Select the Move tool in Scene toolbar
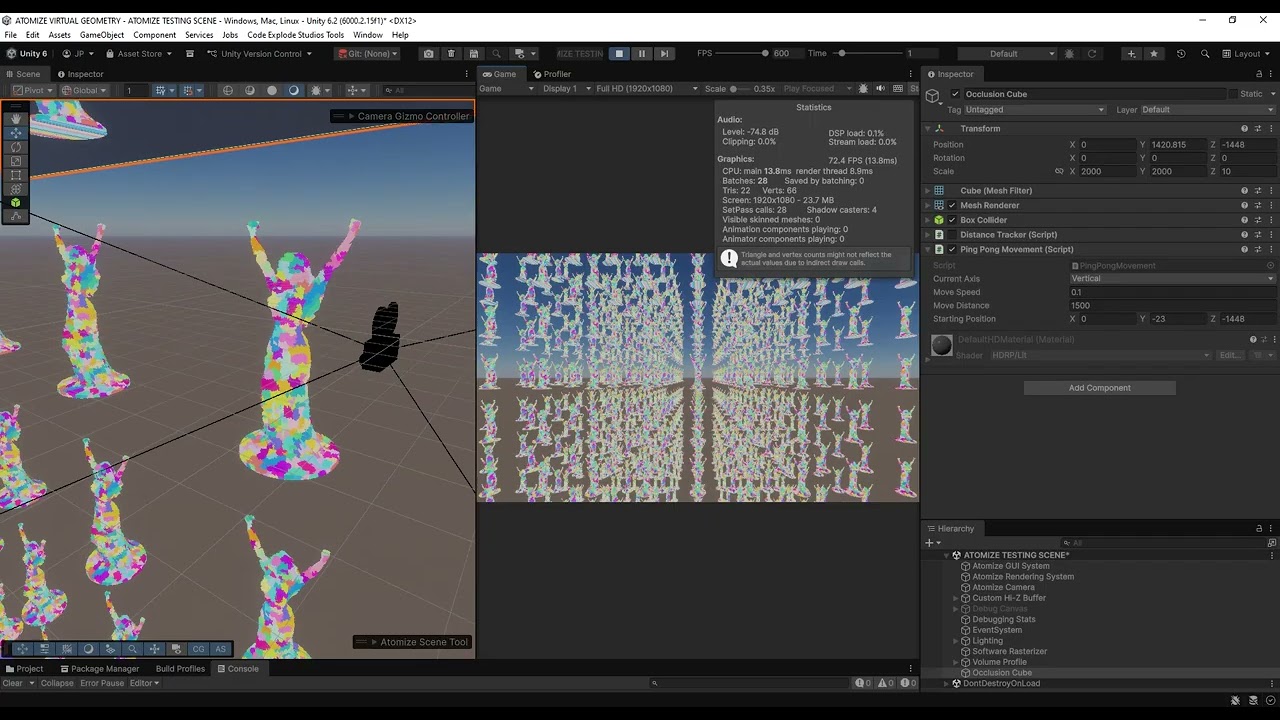The height and width of the screenshot is (720, 1280). click(15, 133)
